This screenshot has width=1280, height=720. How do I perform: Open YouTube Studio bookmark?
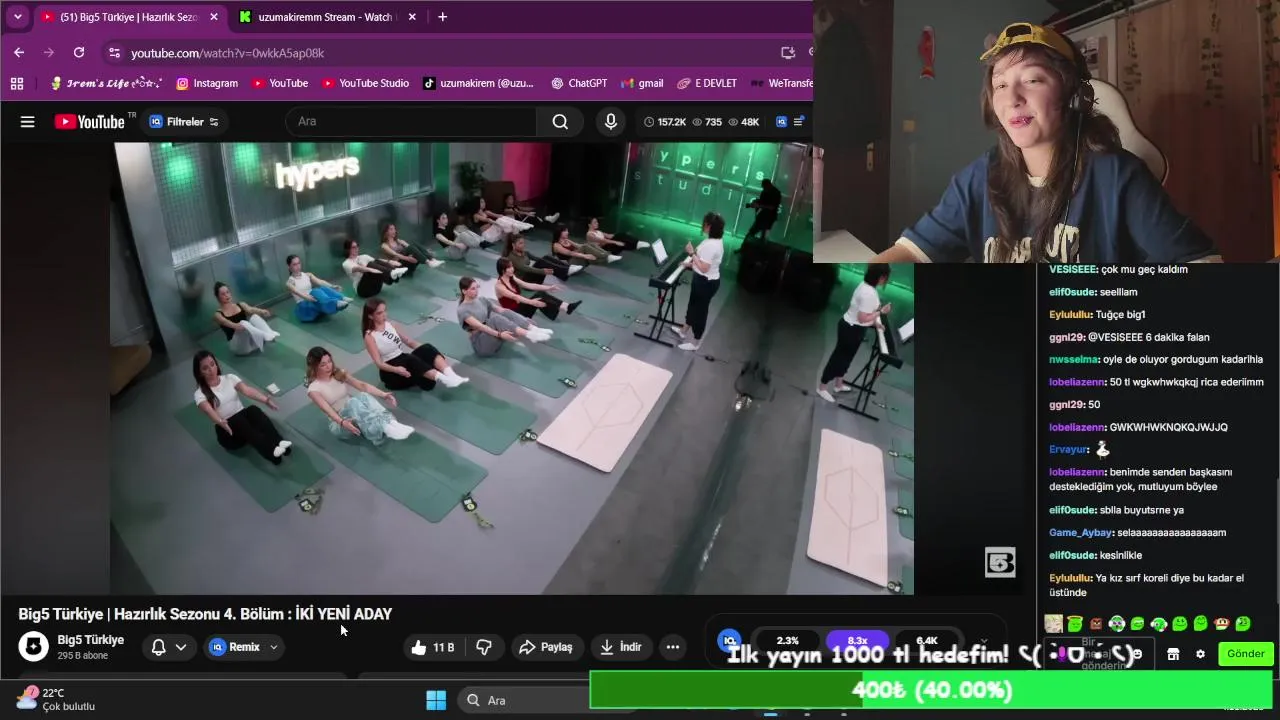coord(364,83)
